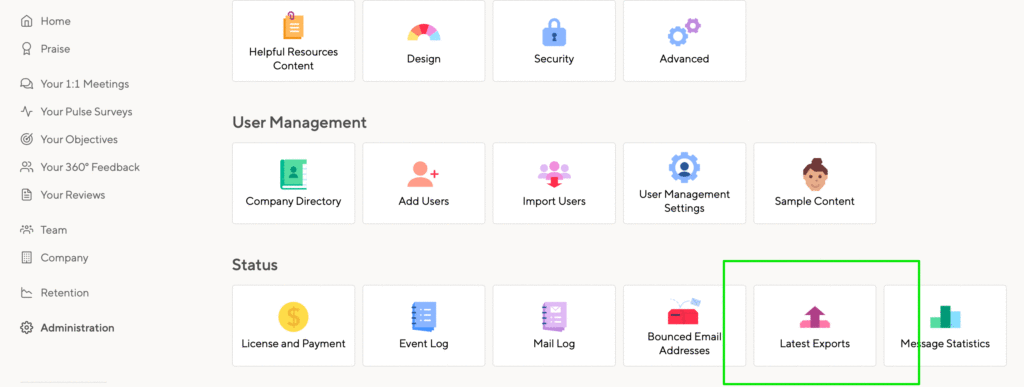Click the Objectives target icon

[x=27, y=140]
